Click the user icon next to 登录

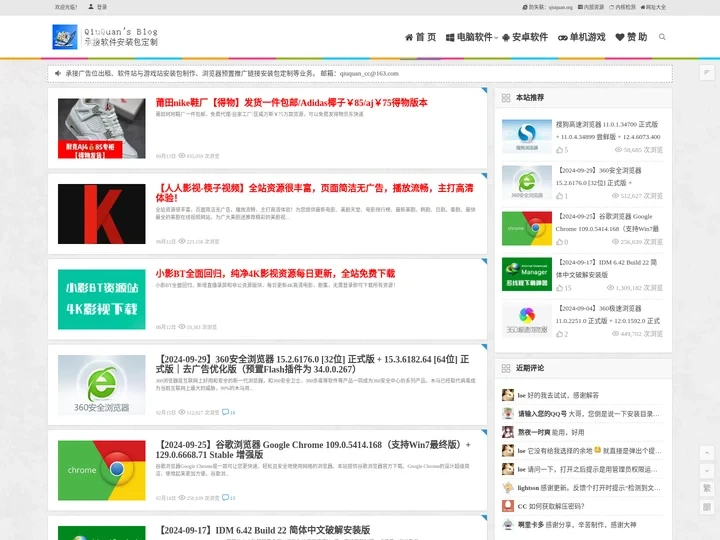click(91, 7)
